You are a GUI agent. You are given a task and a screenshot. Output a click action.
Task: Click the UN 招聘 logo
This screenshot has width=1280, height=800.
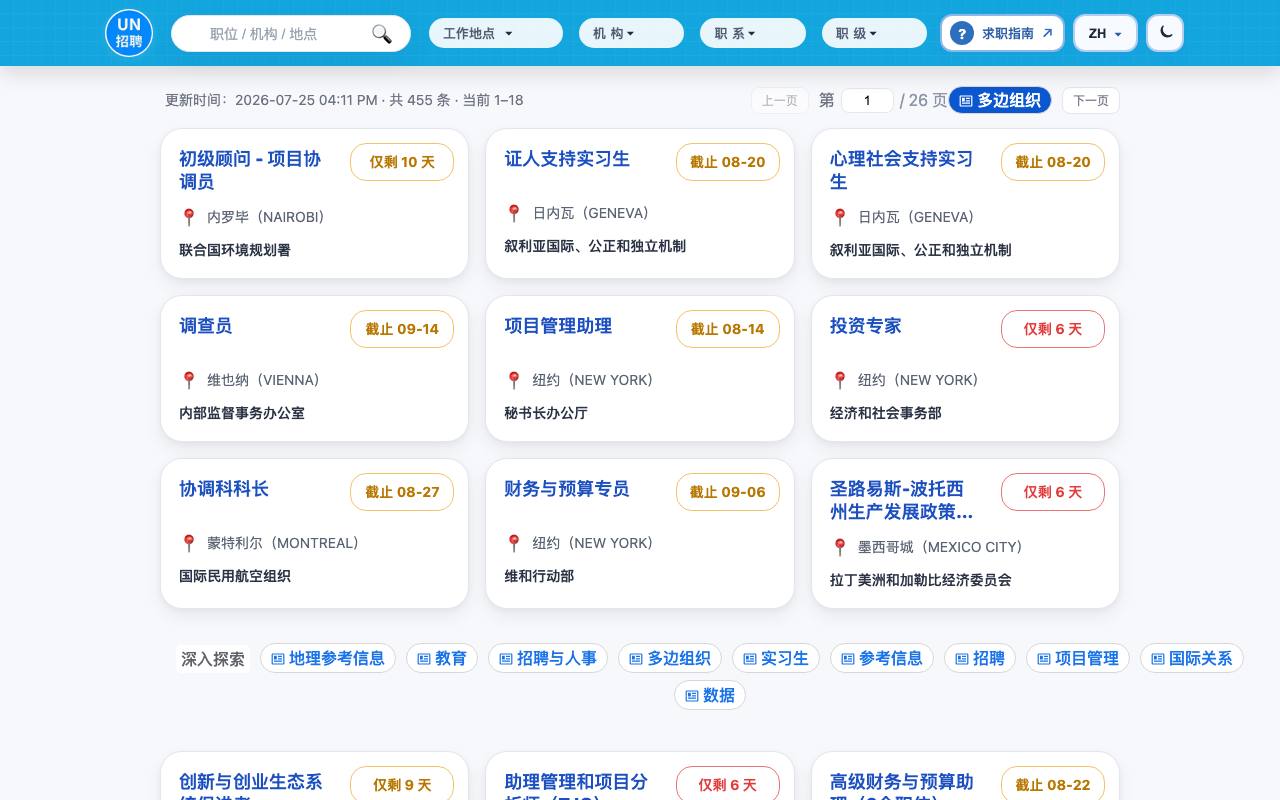pyautogui.click(x=129, y=33)
